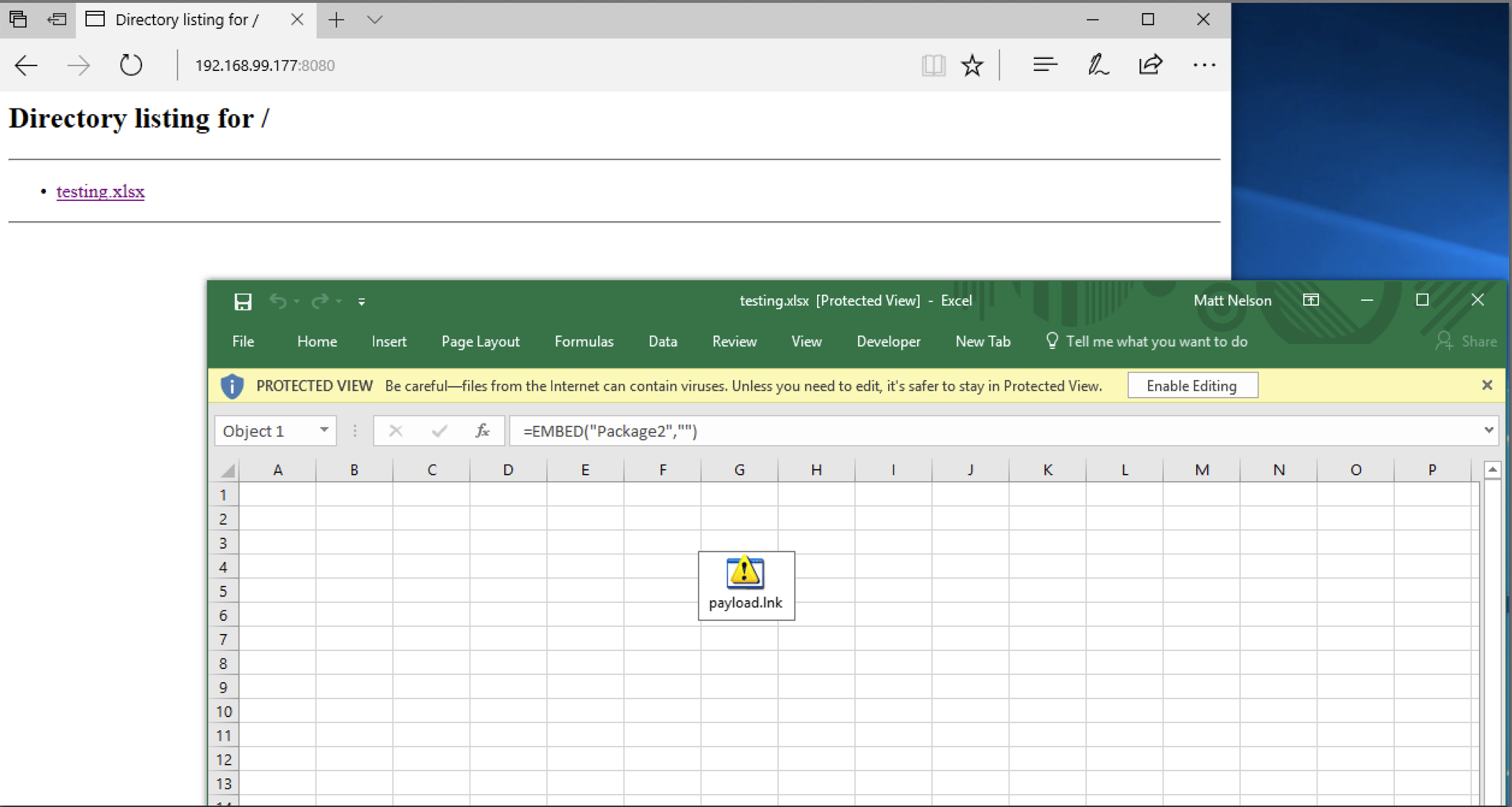Add page to favorites with star icon

pyautogui.click(x=972, y=65)
